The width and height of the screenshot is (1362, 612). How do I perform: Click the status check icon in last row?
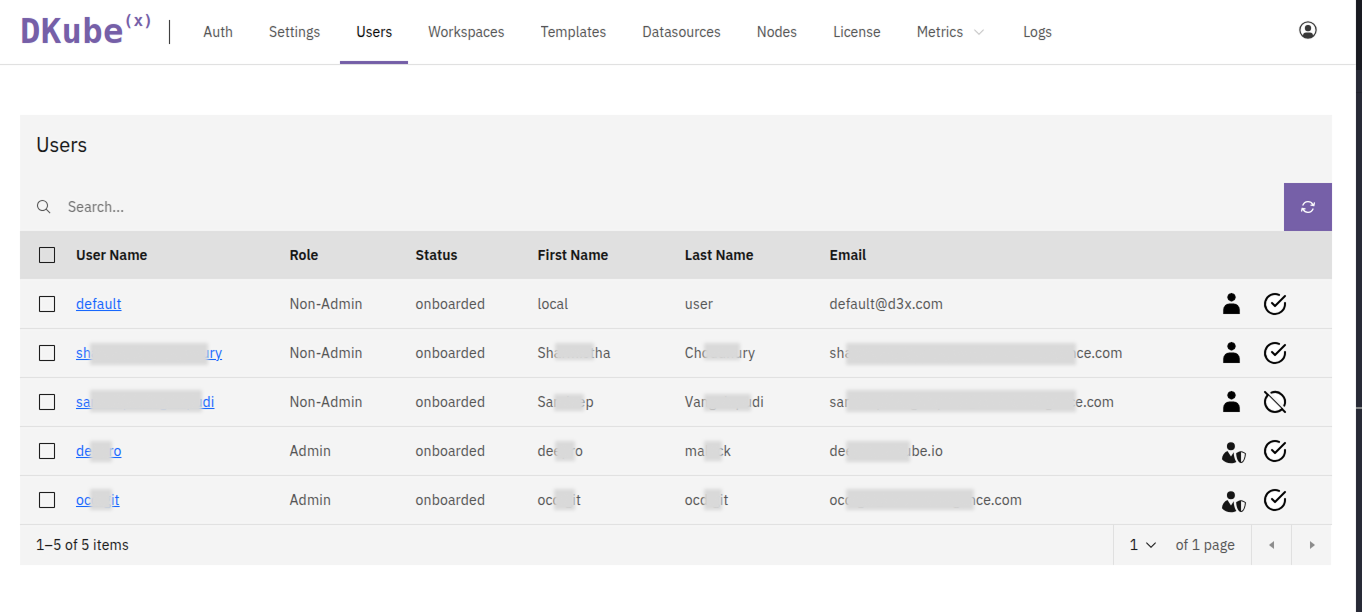tap(1274, 500)
